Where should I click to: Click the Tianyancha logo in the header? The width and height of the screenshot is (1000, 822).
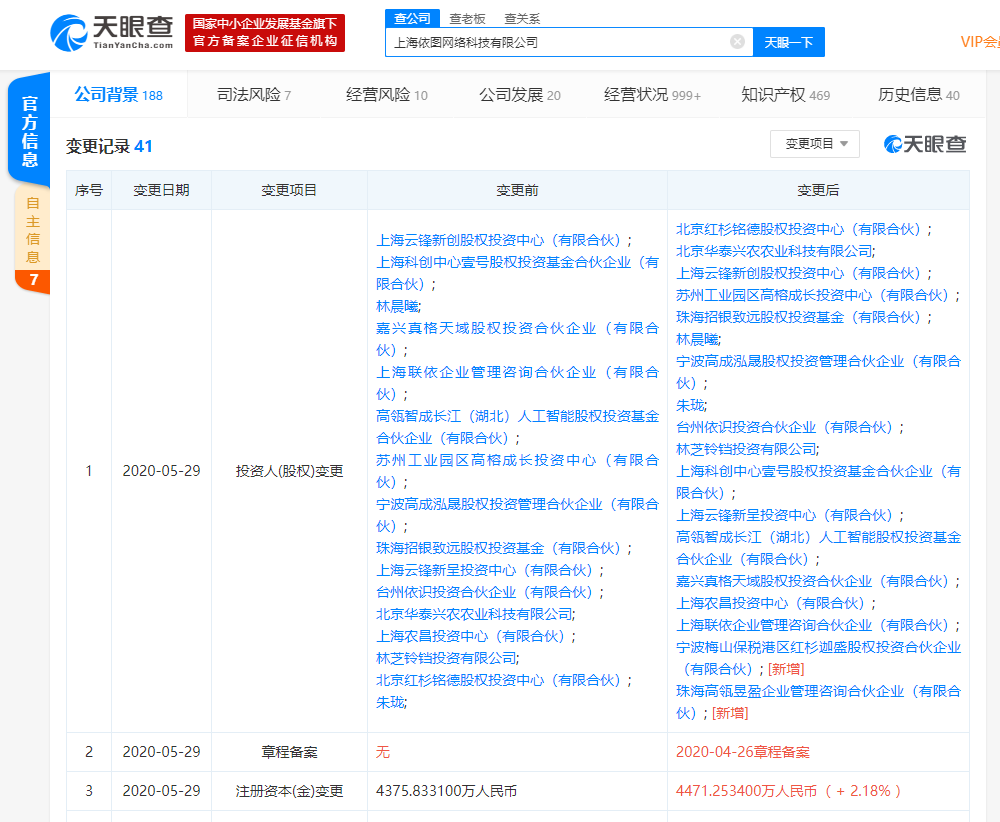[110, 30]
